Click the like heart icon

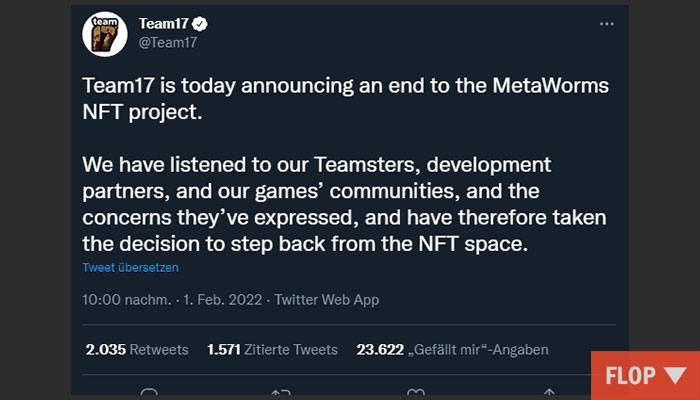[x=416, y=393]
